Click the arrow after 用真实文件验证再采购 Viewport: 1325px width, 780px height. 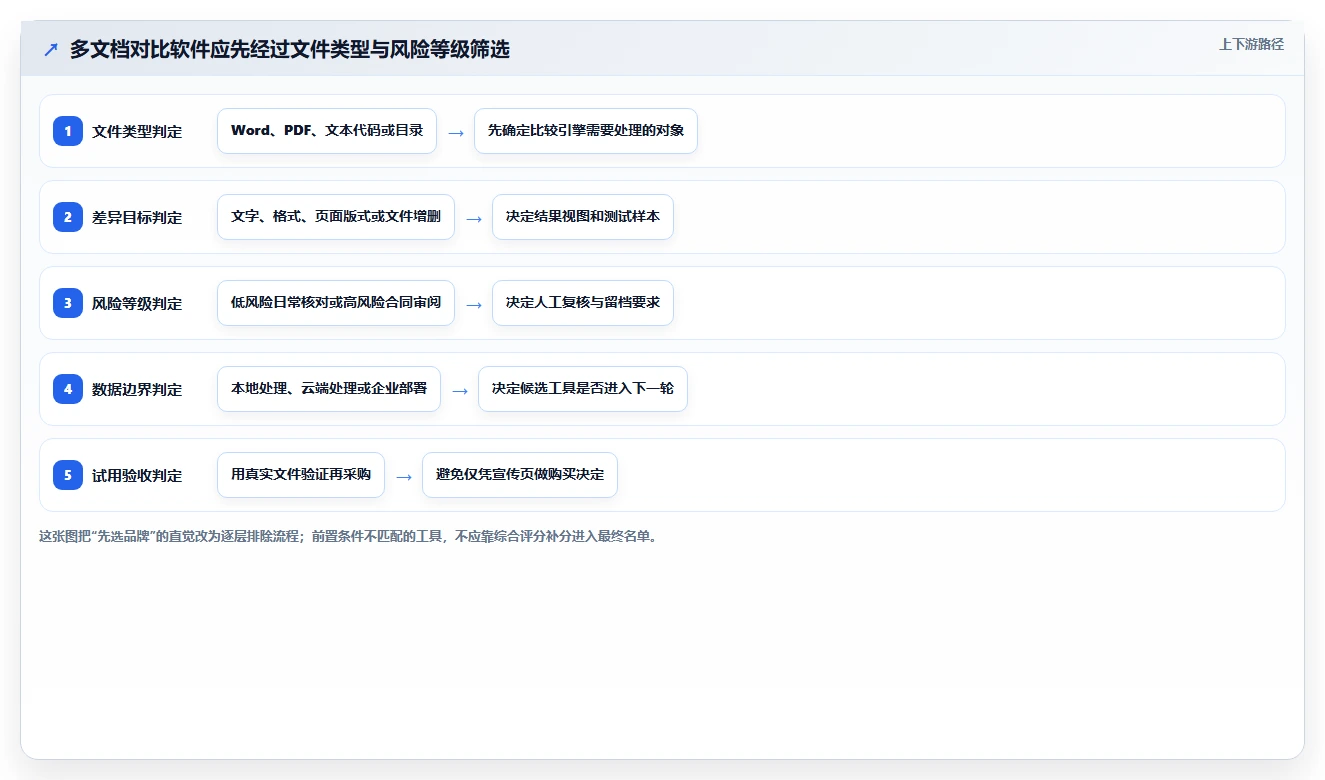(404, 476)
